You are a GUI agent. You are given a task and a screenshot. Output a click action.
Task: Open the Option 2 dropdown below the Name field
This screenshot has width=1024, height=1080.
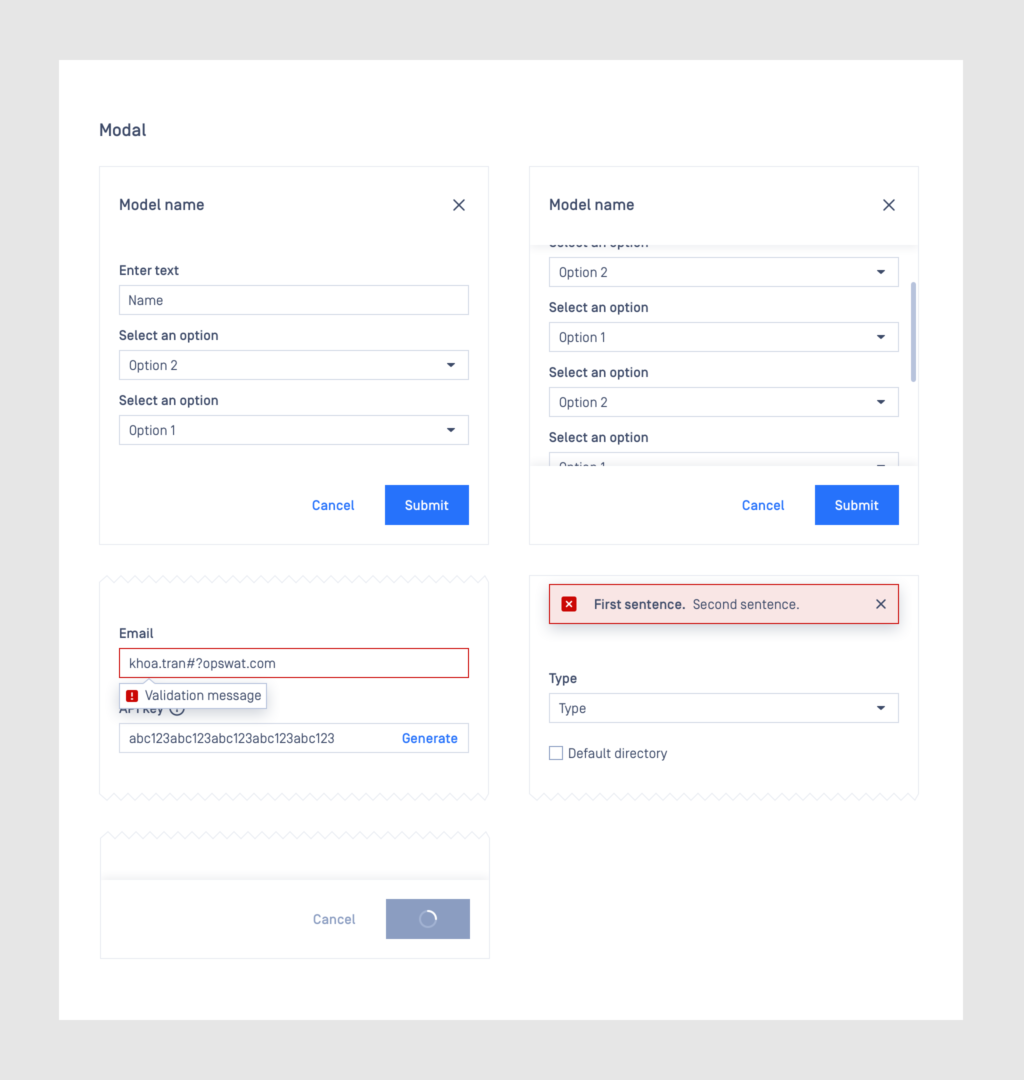[294, 365]
